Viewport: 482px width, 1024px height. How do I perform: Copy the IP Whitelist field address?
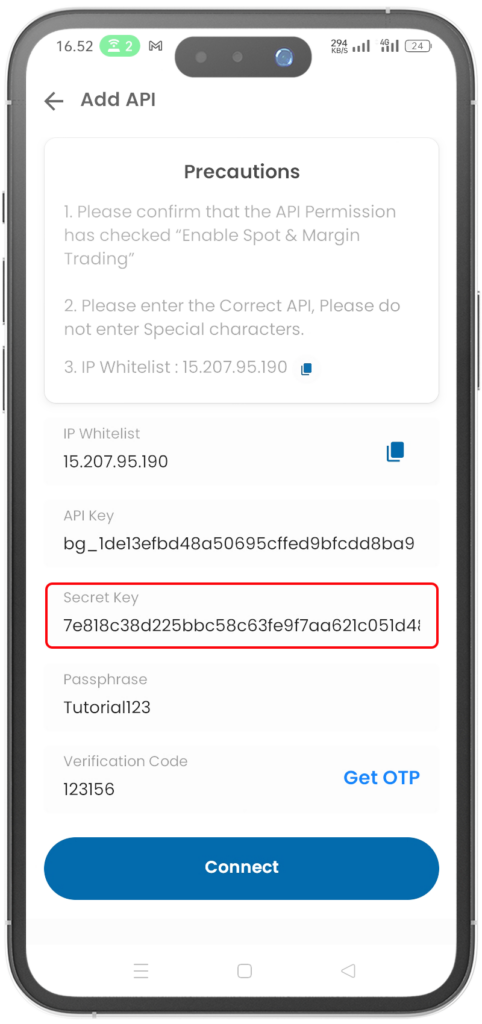coord(395,451)
